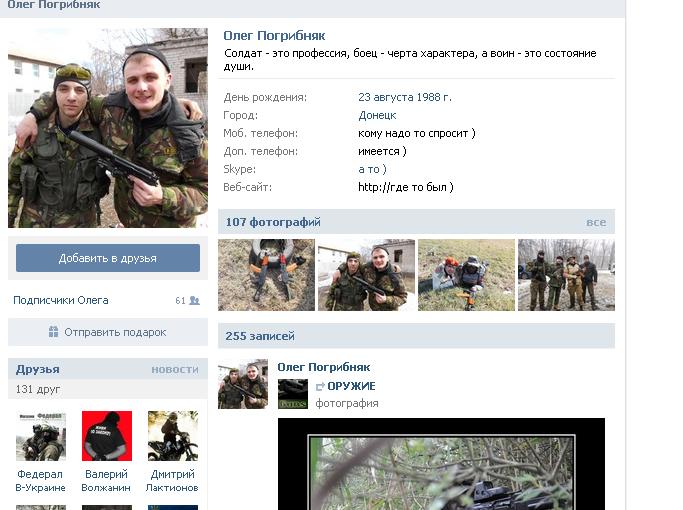Open friend Валерий Волжанин's red avatar
This screenshot has height=510, width=683.
point(107,436)
